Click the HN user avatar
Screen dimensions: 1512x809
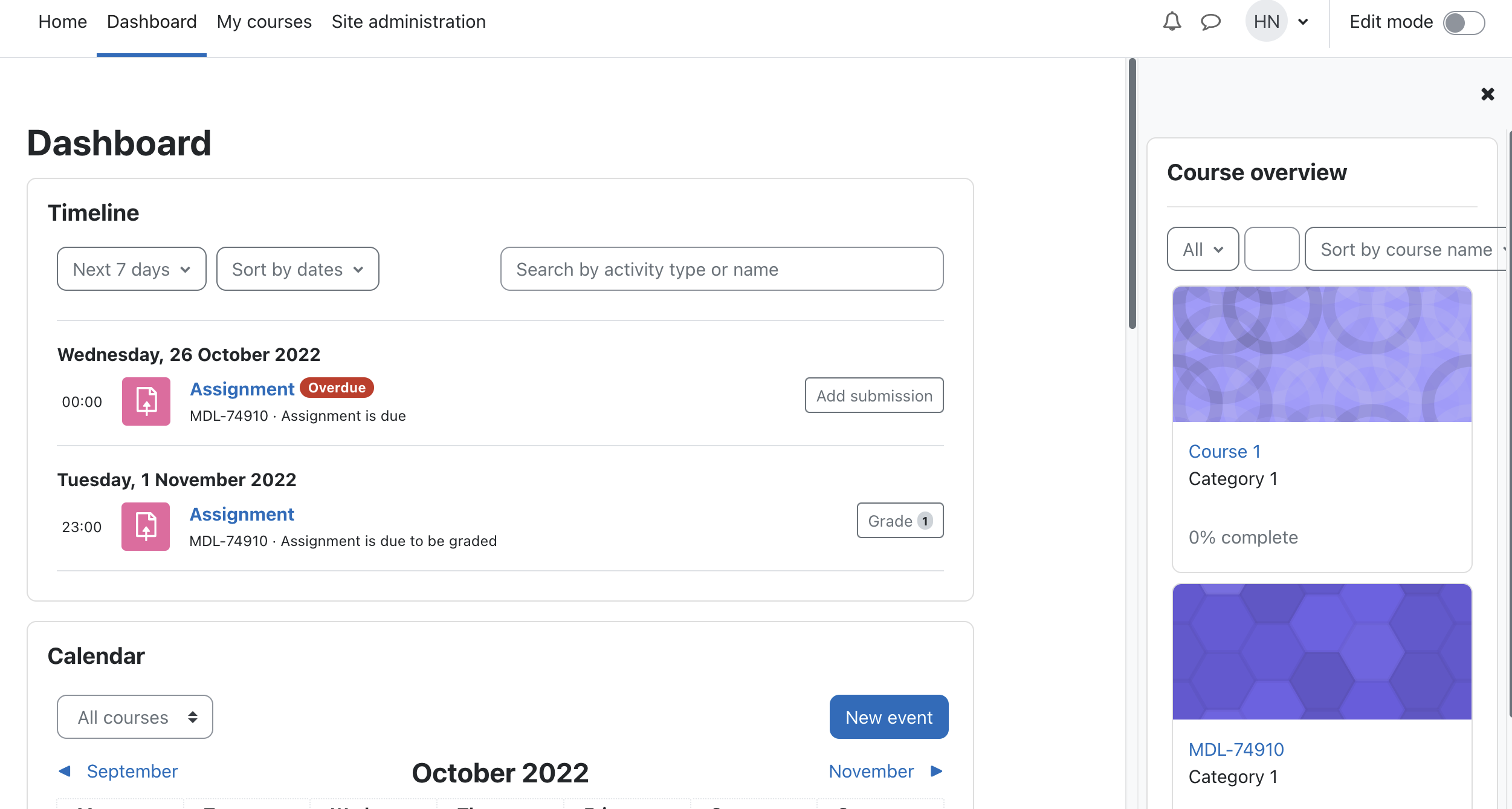coord(1266,22)
